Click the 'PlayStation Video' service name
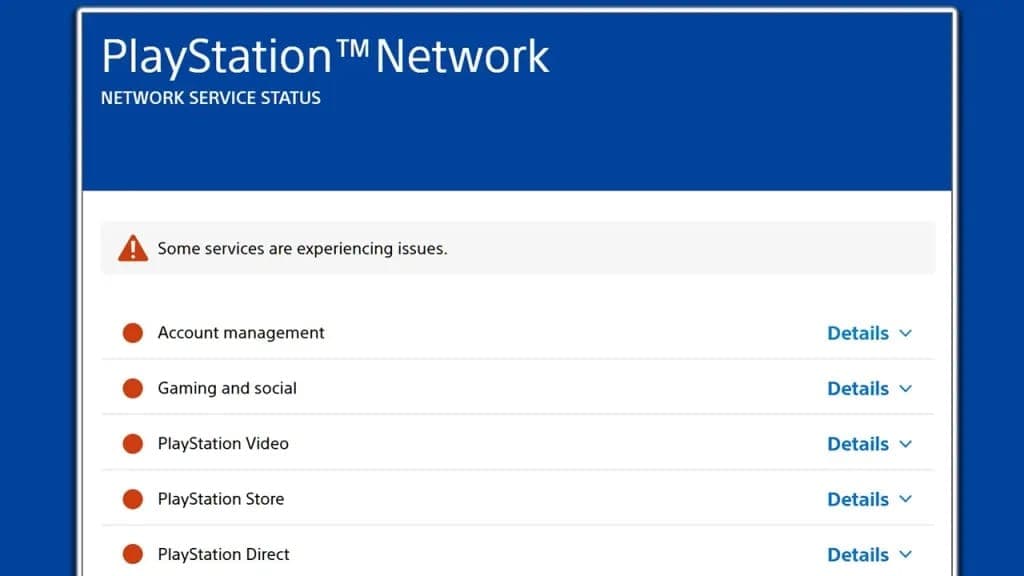Screen dimensions: 1024x576 click(x=223, y=443)
